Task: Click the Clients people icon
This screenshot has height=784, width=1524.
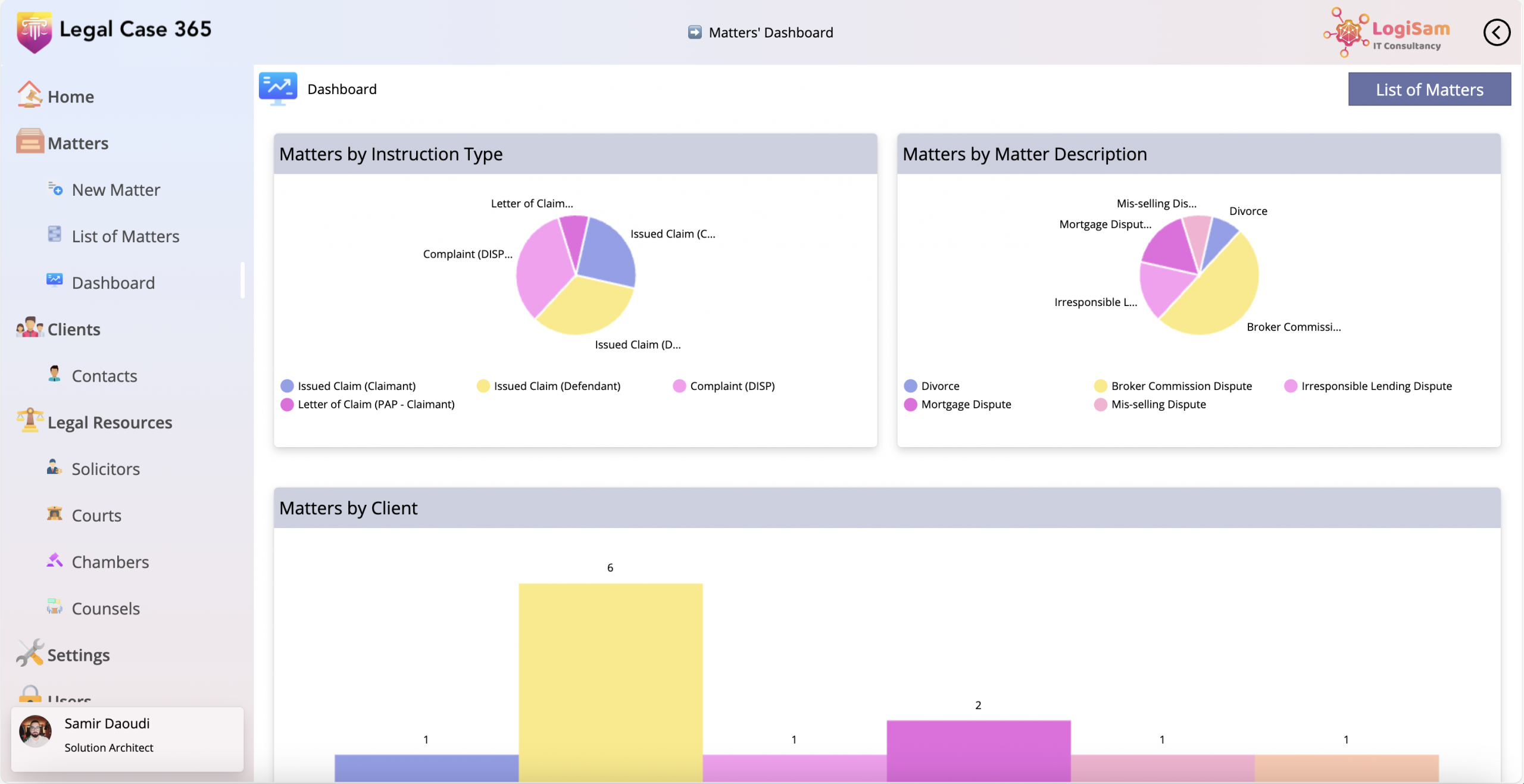Action: pos(30,328)
